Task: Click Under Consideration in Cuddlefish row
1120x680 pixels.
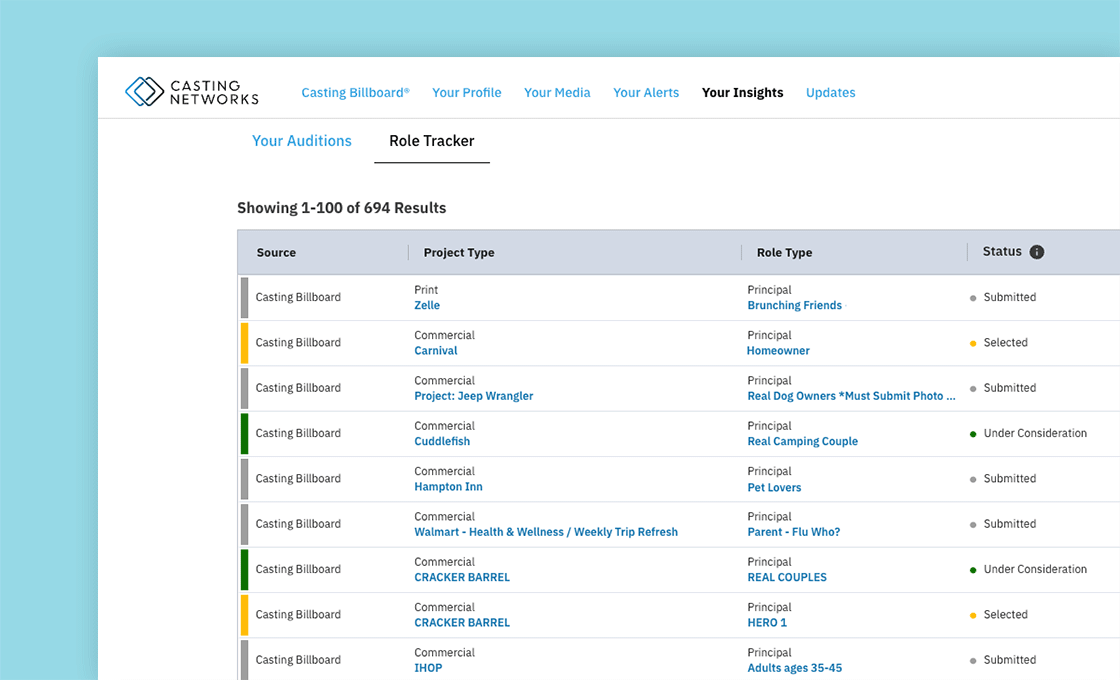Action: click(1035, 434)
